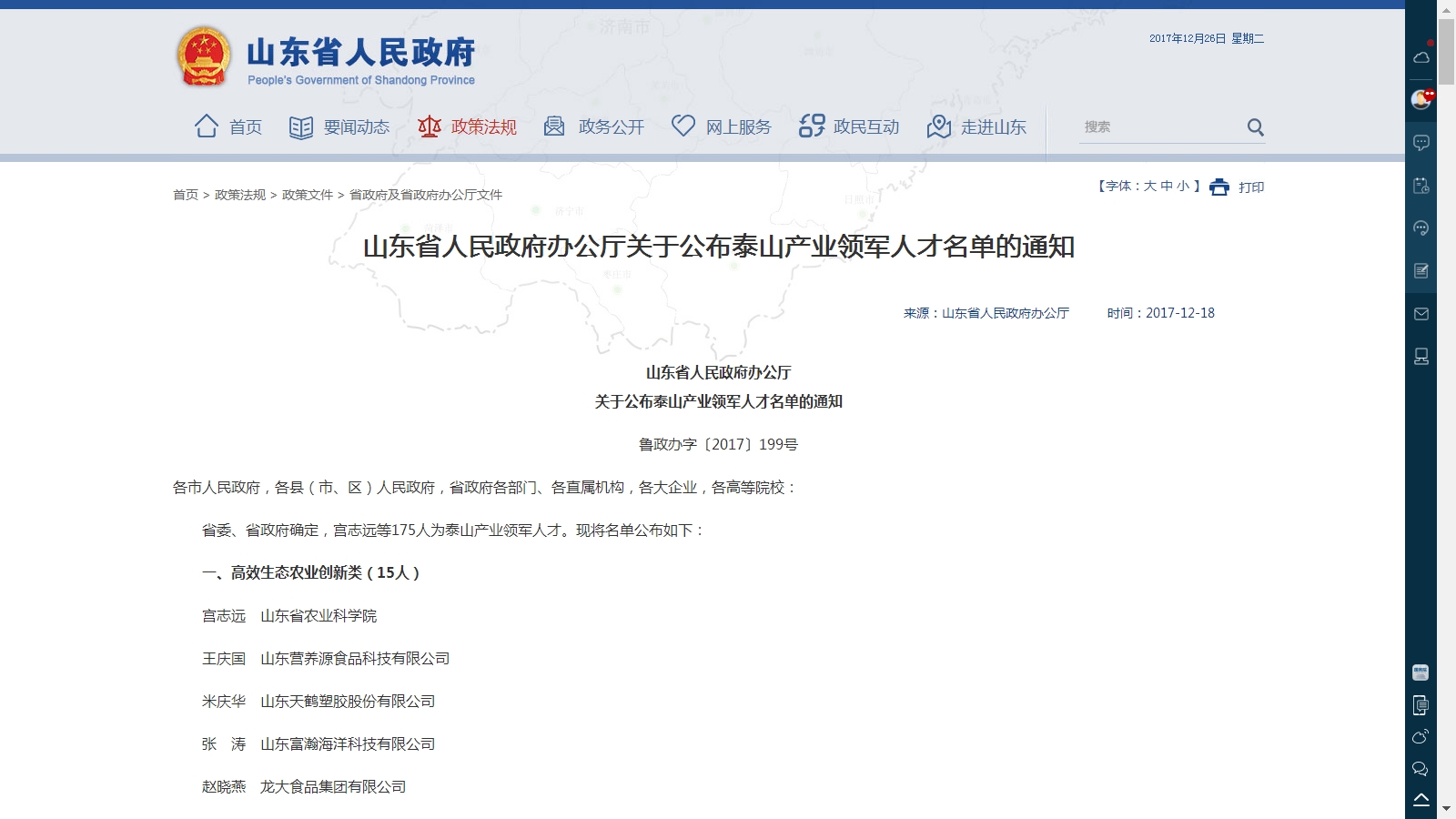1456x819 pixels.
Task: Click the paragraph starting 省委、省政府确定
Action: 453,531
